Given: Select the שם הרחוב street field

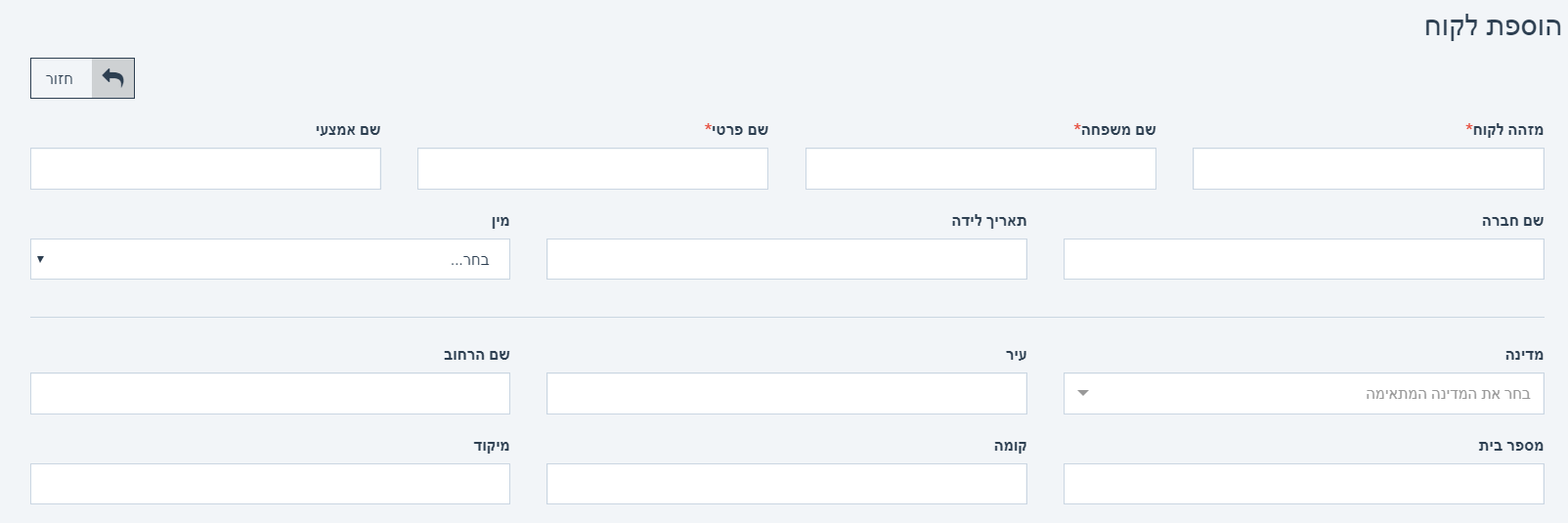Looking at the screenshot, I should pyautogui.click(x=270, y=393).
